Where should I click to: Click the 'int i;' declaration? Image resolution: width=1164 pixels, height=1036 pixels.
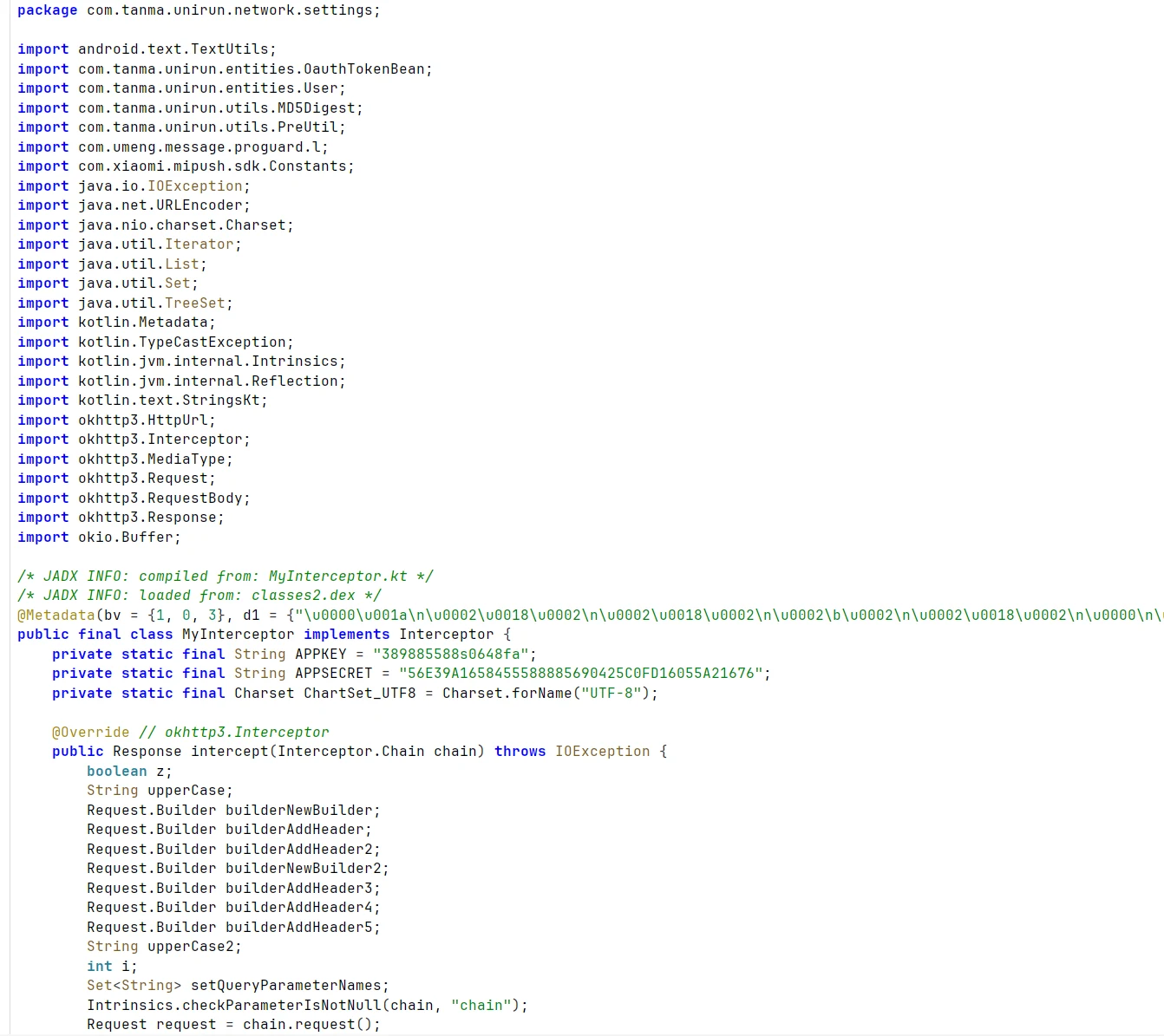(x=112, y=967)
